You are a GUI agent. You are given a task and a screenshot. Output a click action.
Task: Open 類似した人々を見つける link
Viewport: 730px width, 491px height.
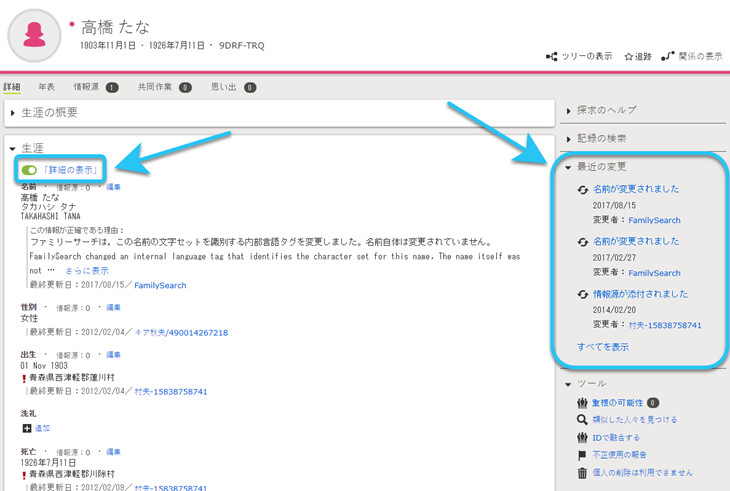point(635,420)
